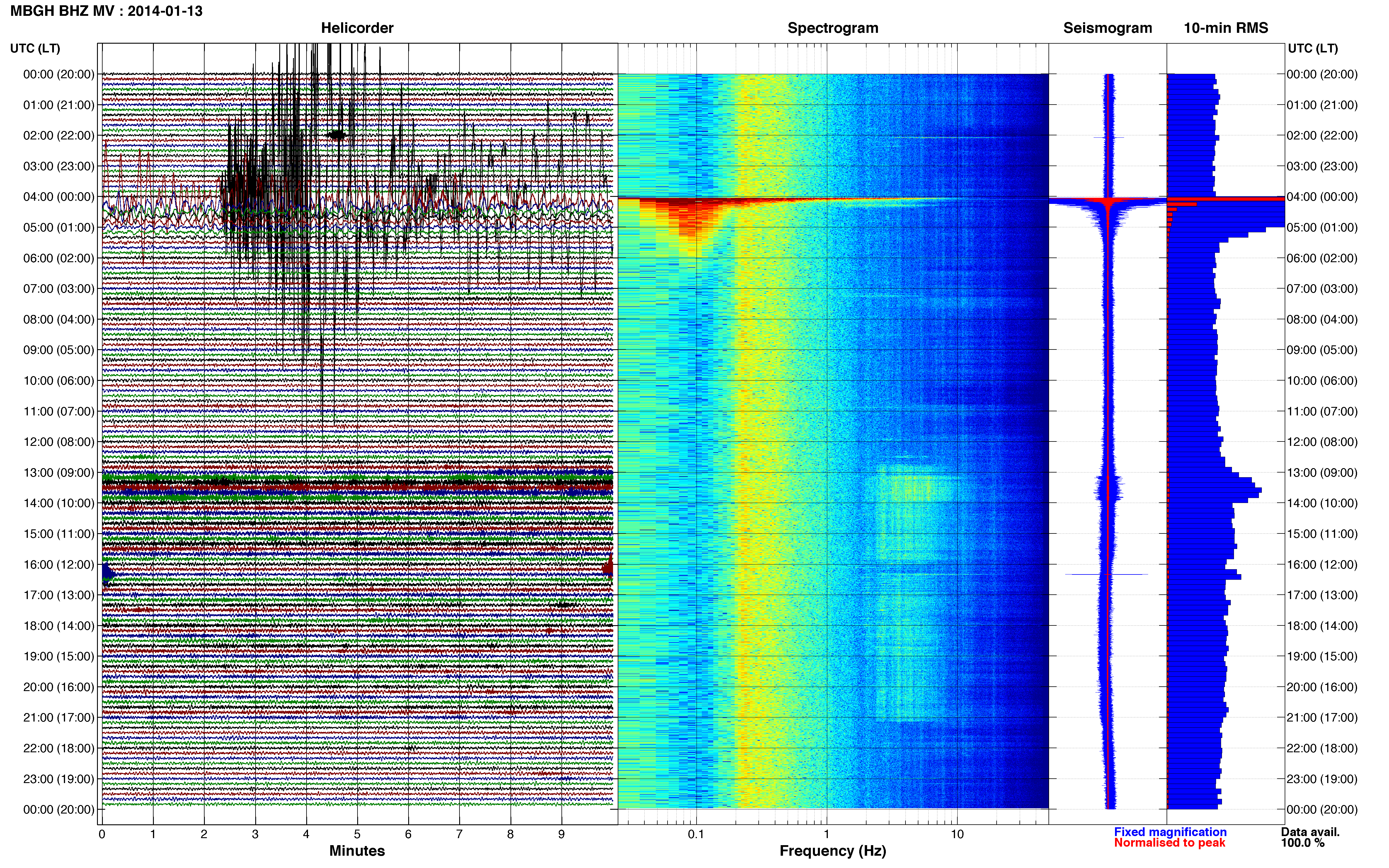This screenshot has width=1389, height=868.
Task: Click the right '23:00 (19:00)' time label
Action: (x=1322, y=779)
